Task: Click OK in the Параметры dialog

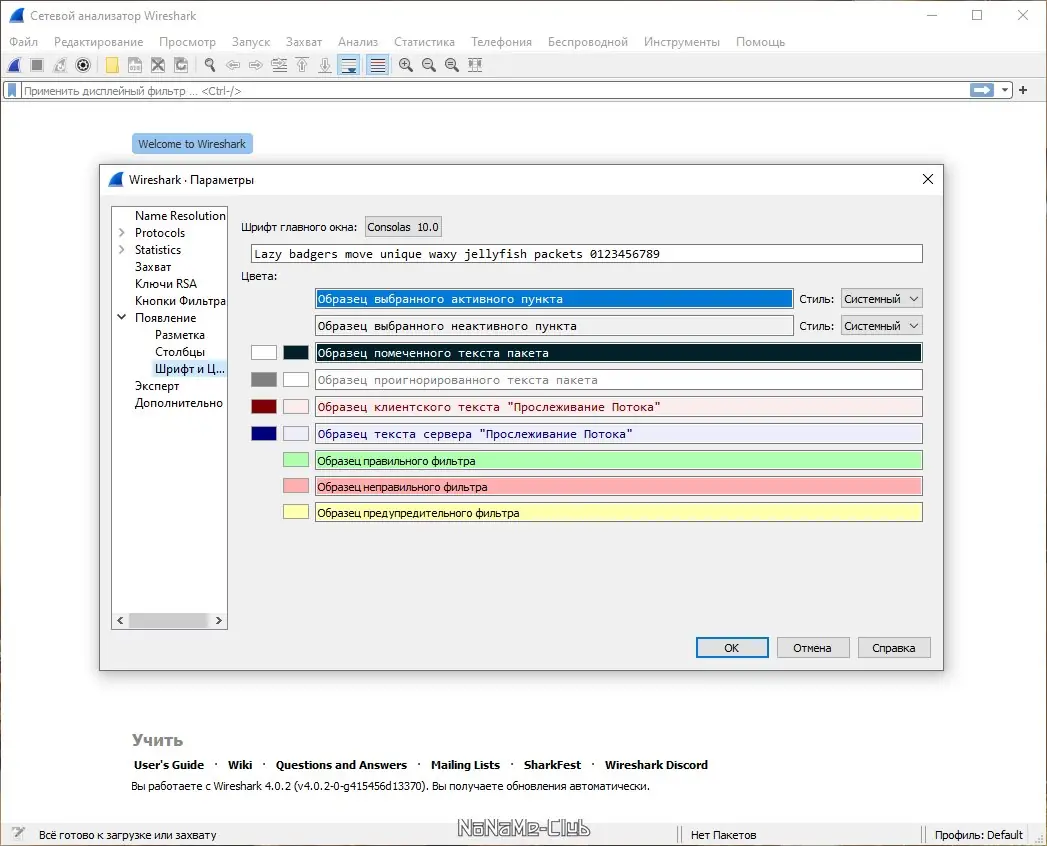Action: (x=732, y=648)
